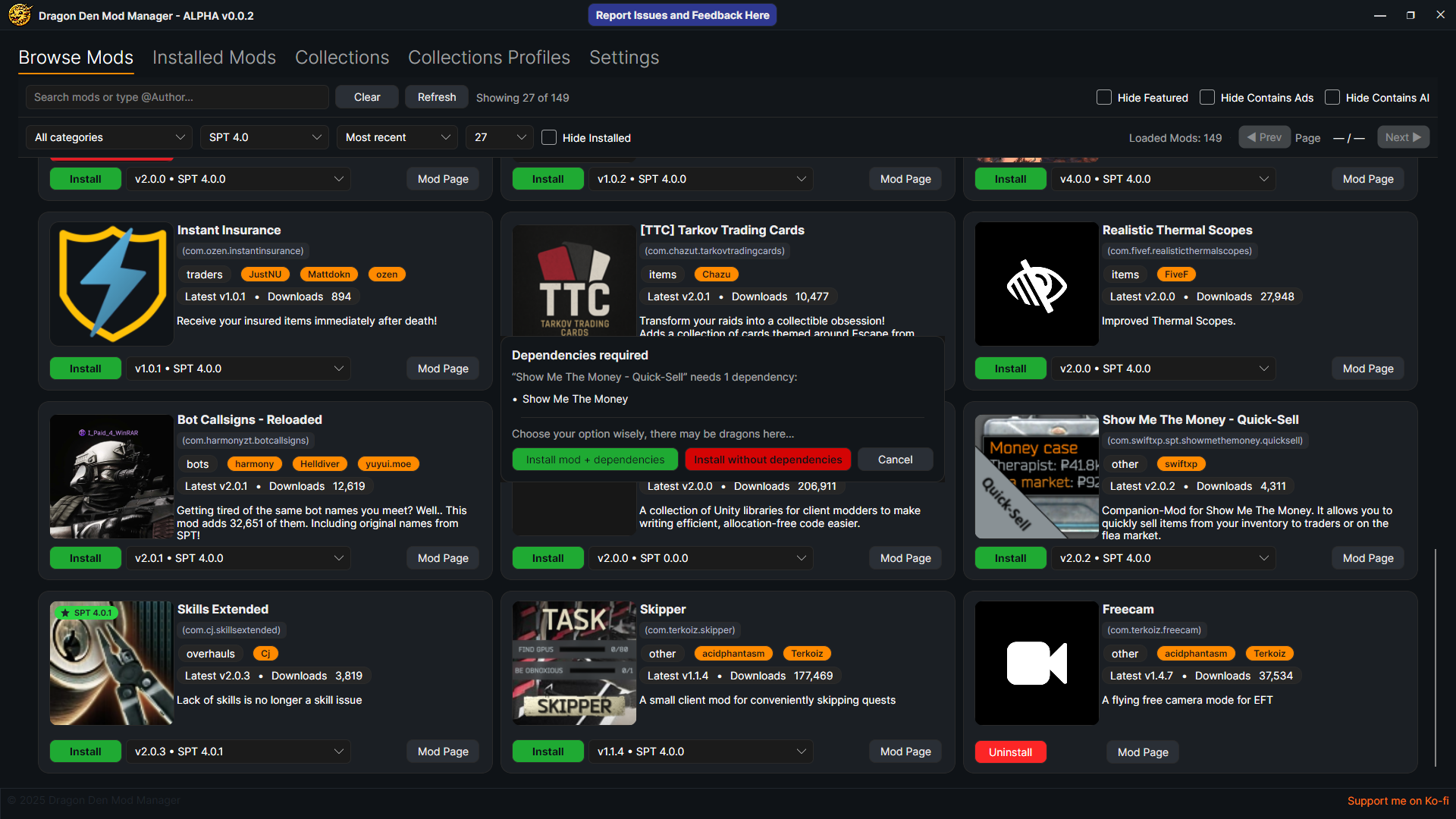Click the Freecam video camera icon
The width and height of the screenshot is (1456, 819).
coord(1037,663)
